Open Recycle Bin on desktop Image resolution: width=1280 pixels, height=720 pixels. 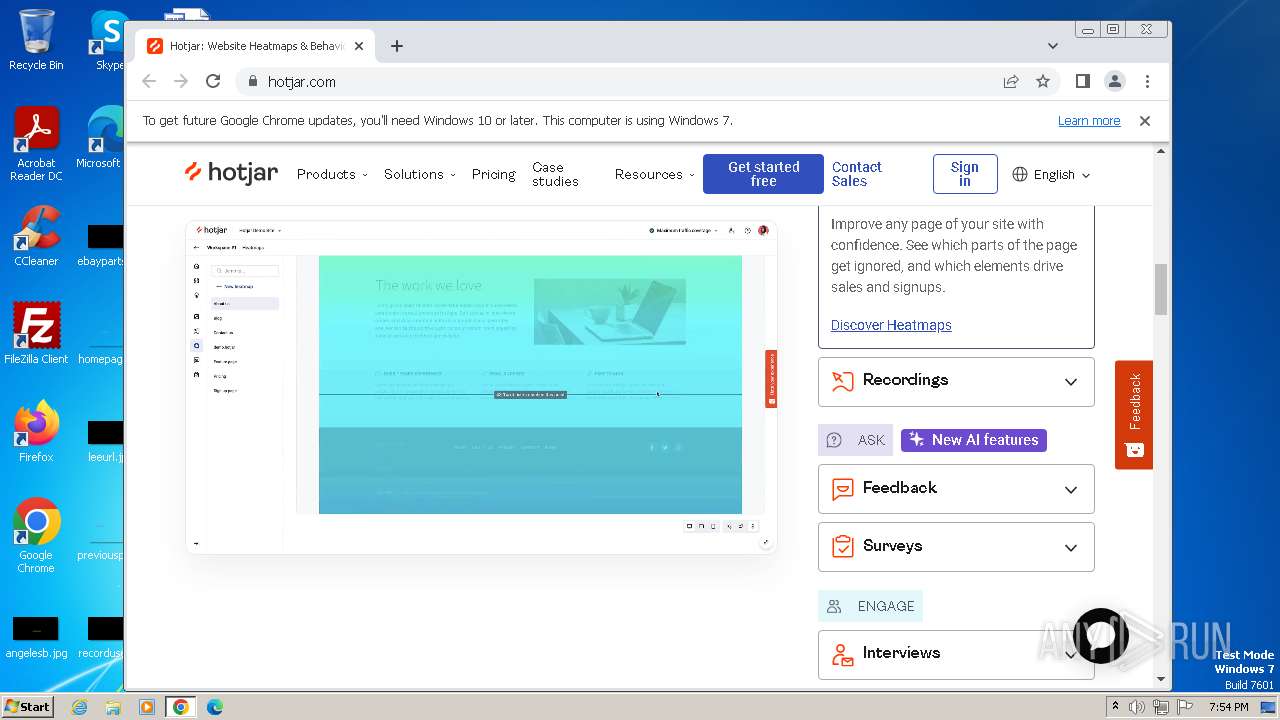(36, 40)
